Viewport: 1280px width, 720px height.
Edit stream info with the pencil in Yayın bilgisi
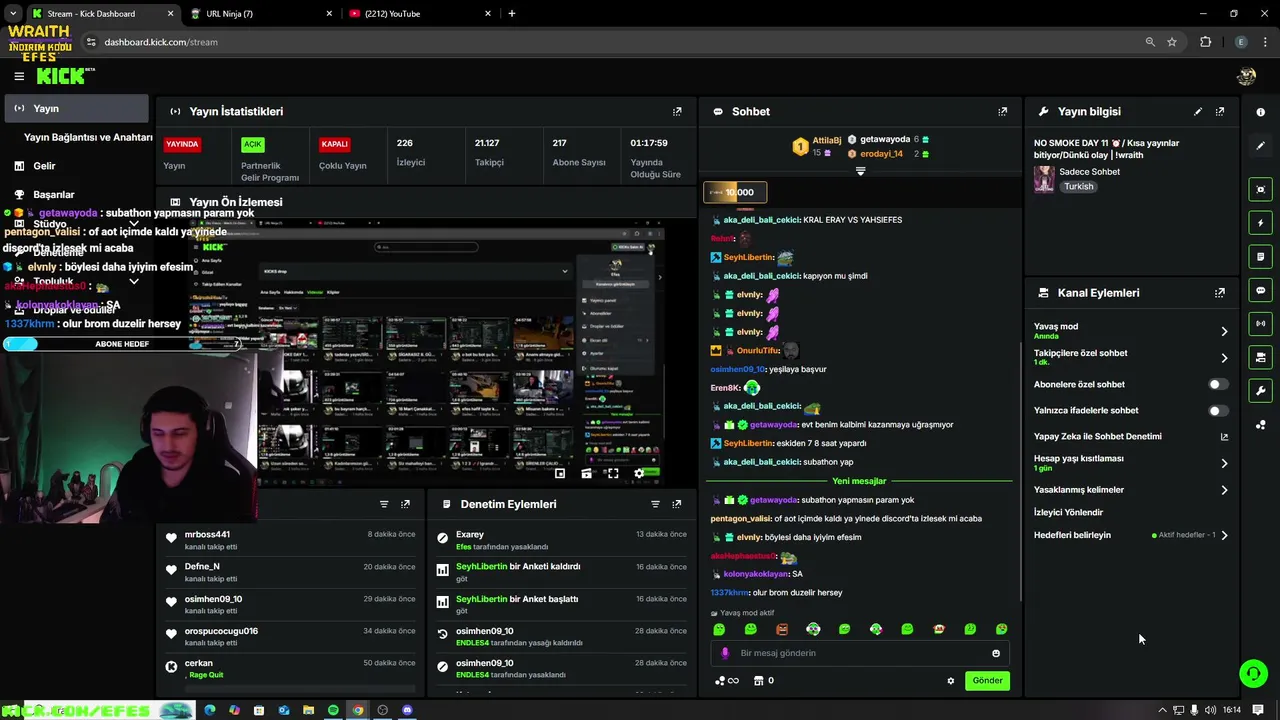click(x=1198, y=112)
